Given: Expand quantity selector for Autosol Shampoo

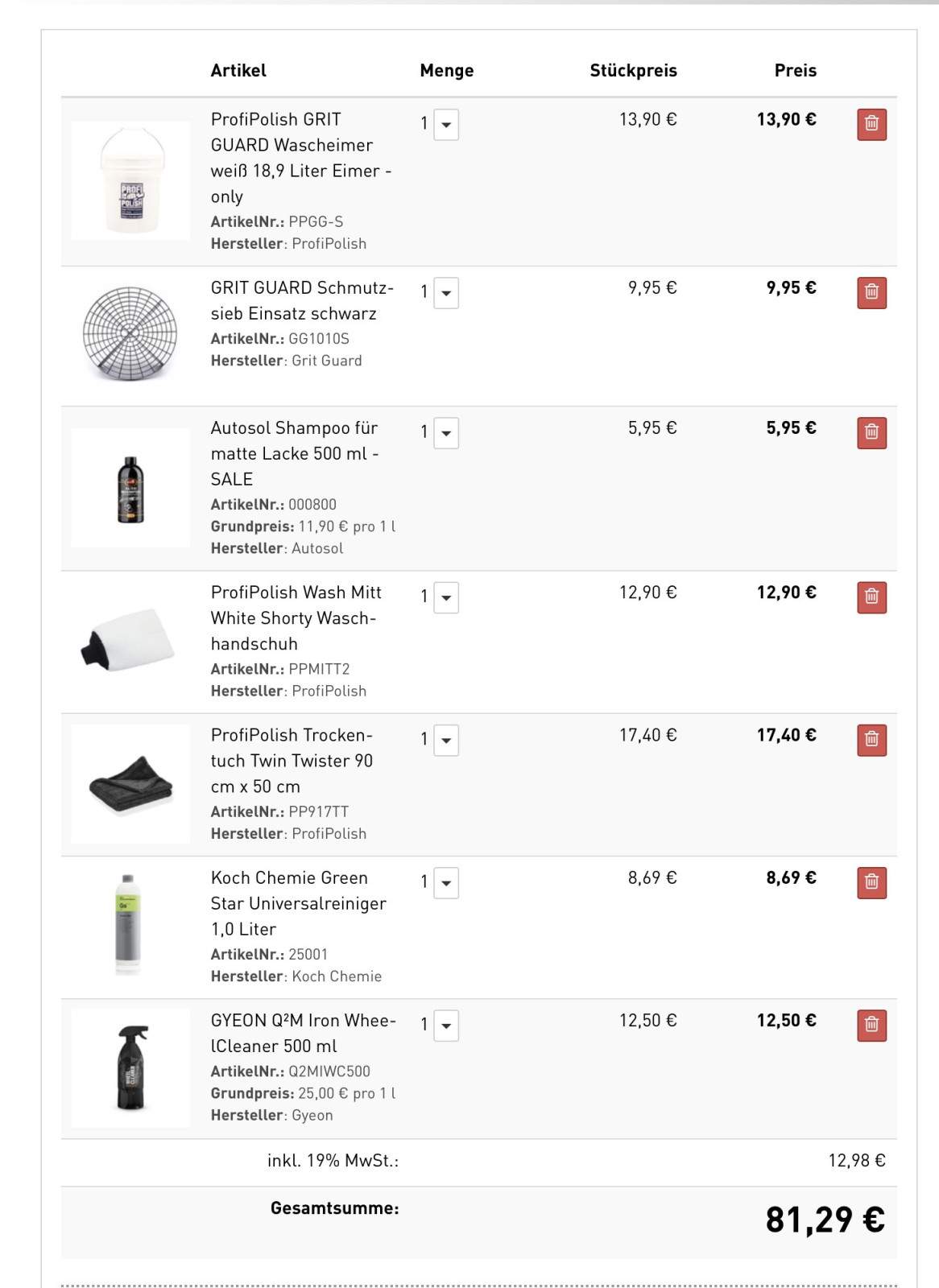Looking at the screenshot, I should point(446,433).
